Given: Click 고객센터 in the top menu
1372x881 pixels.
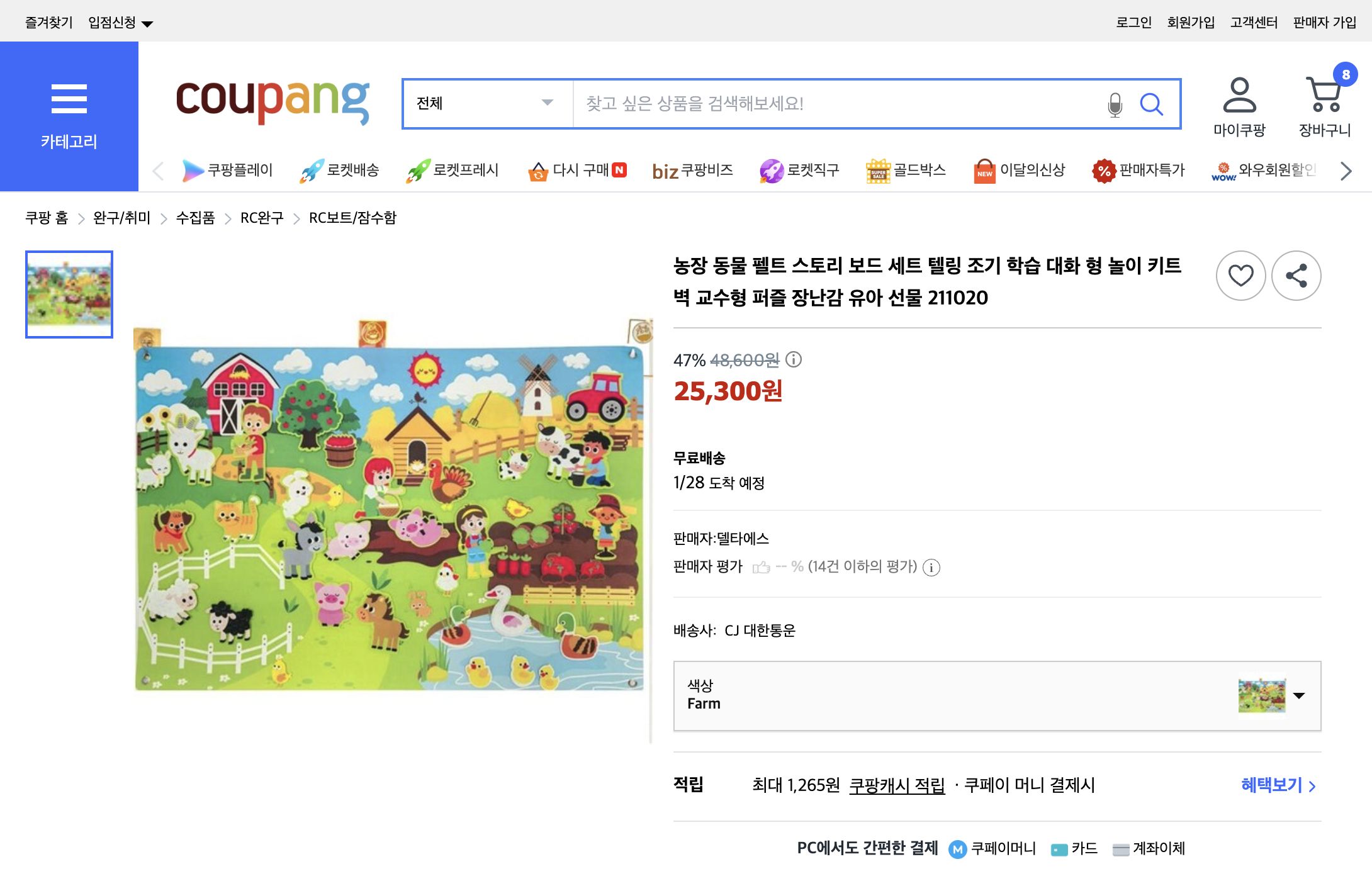Looking at the screenshot, I should click(x=1254, y=21).
